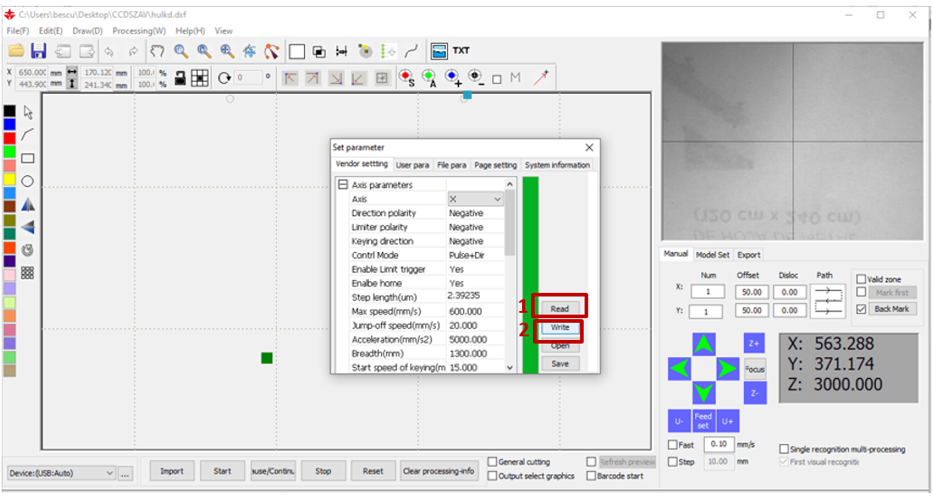Select the yellow layer color swatch

[x=10, y=179]
